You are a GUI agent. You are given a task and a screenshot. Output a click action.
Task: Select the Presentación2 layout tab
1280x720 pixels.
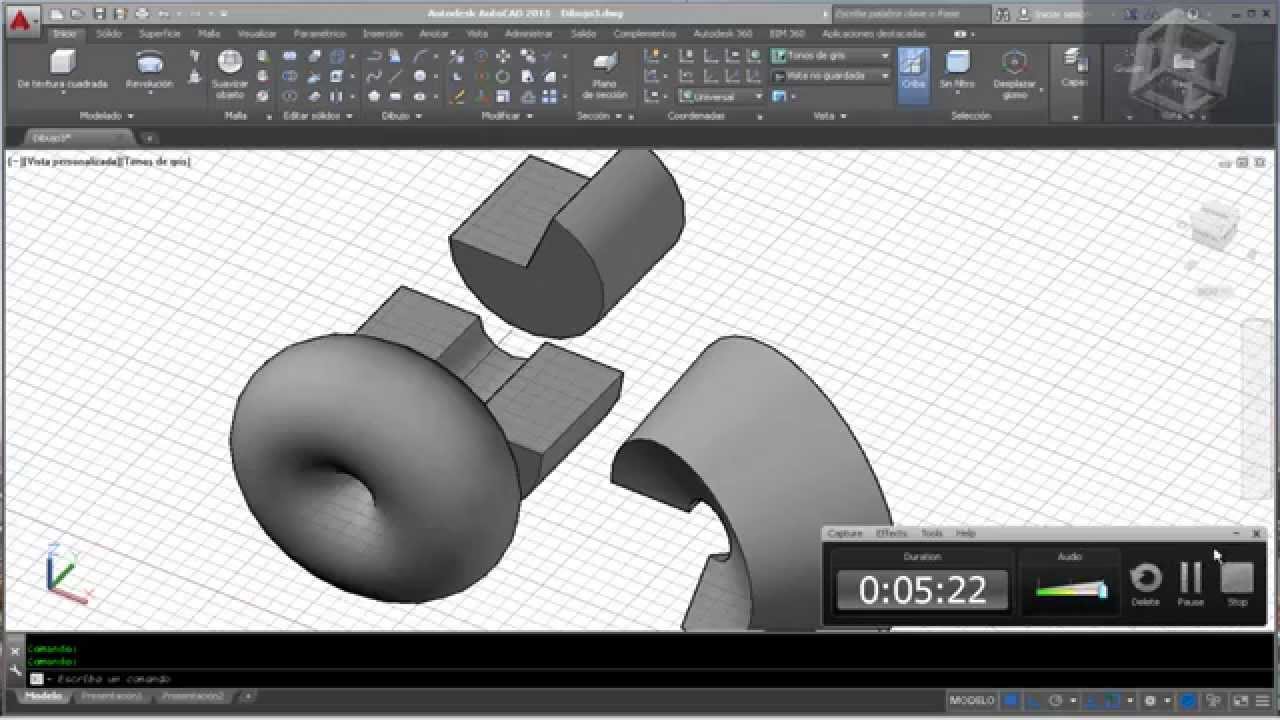[x=193, y=696]
